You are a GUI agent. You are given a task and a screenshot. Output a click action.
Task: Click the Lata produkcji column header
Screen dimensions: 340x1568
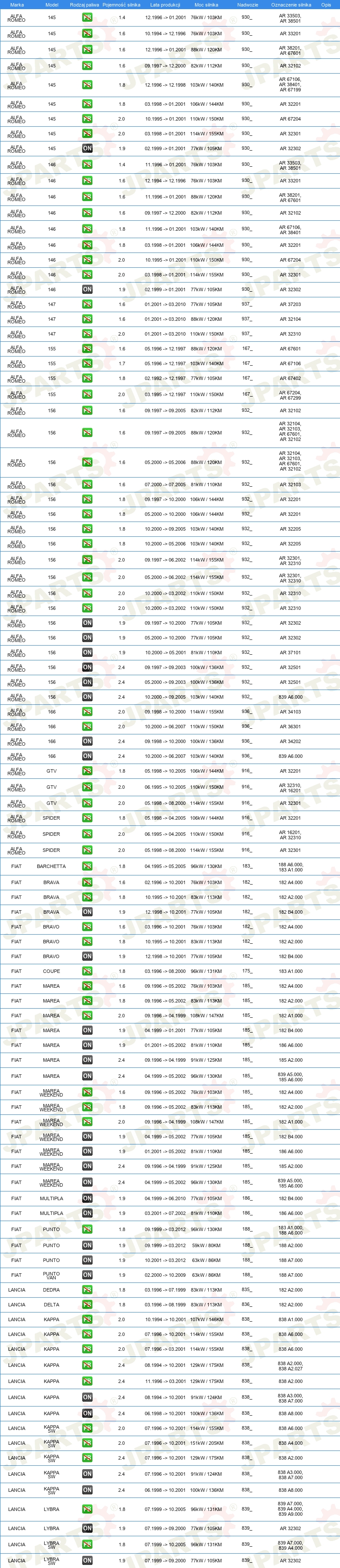point(165,5)
